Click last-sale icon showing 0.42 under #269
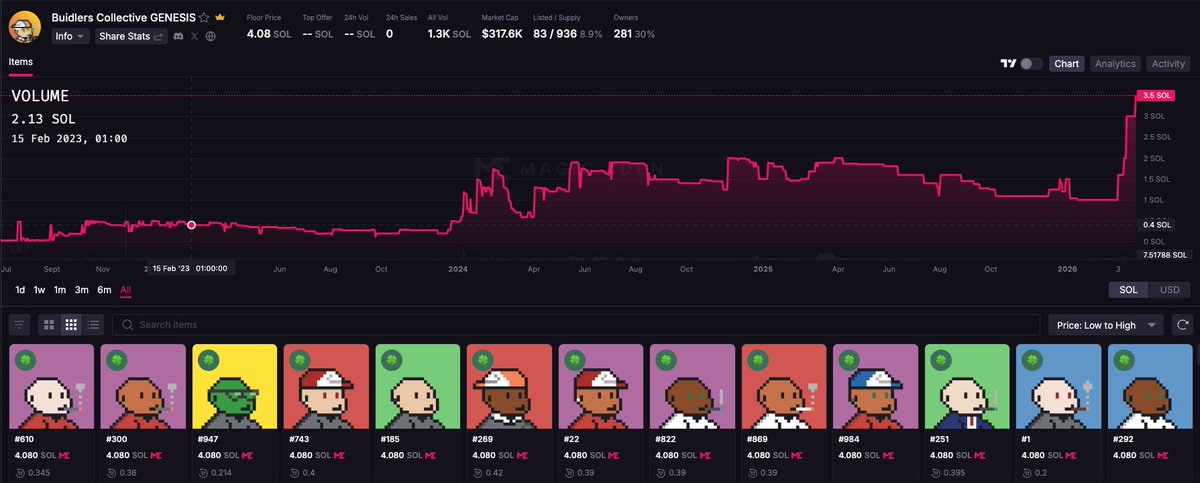 [478, 471]
